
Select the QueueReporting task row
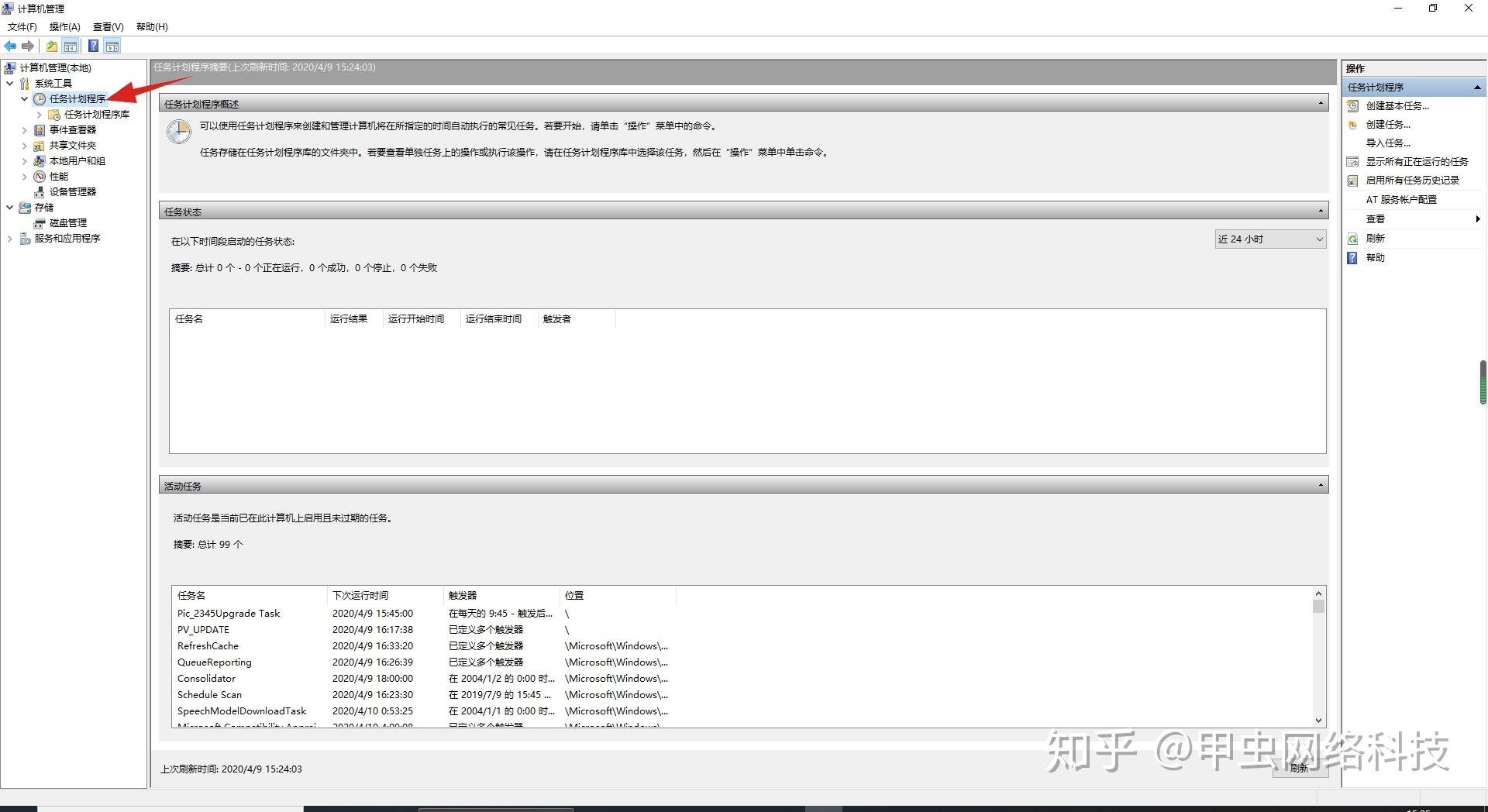click(x=422, y=662)
